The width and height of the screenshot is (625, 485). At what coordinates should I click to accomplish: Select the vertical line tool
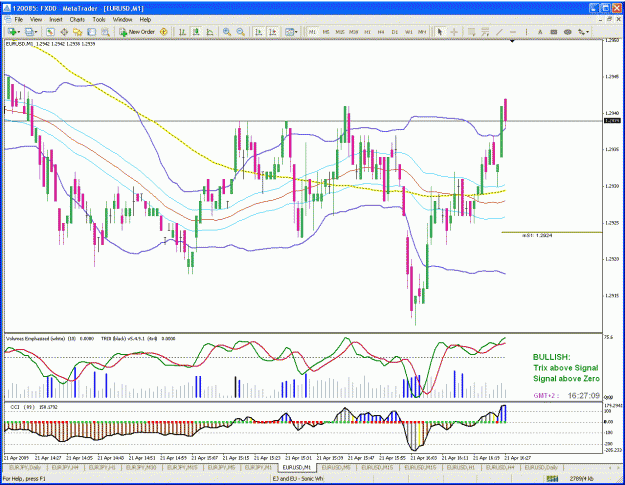[526, 32]
